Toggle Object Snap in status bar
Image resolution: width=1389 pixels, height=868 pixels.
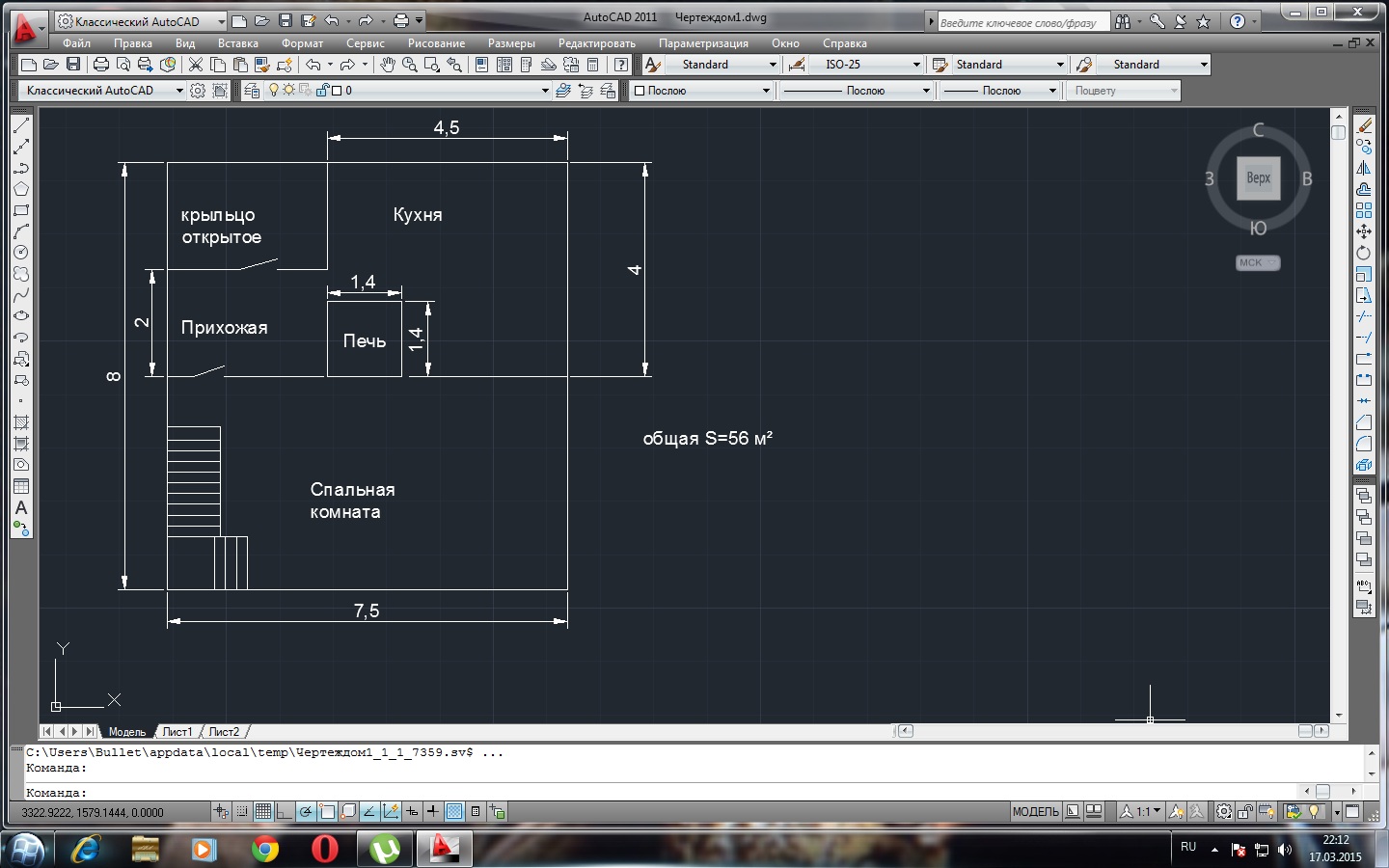point(328,812)
